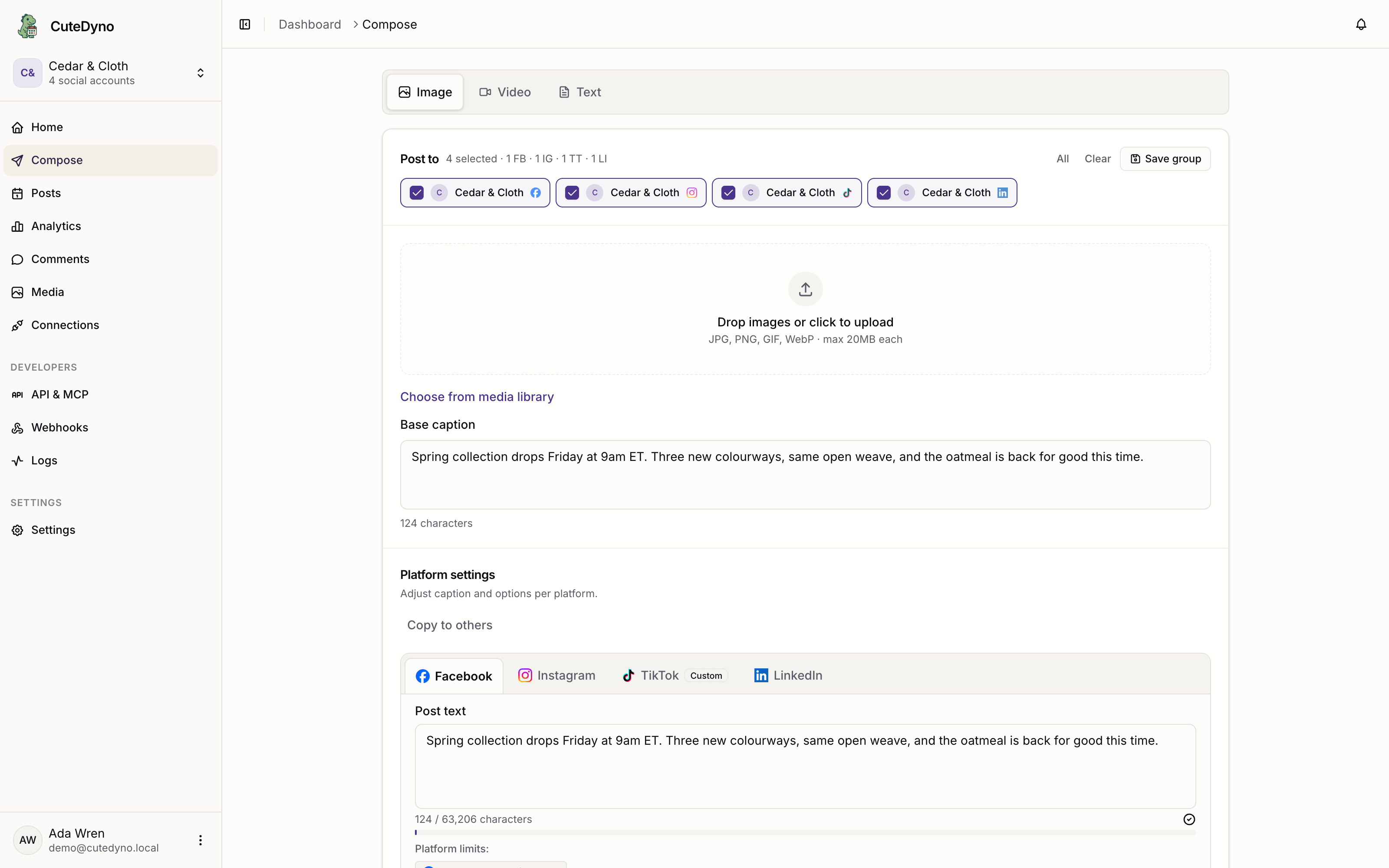
Task: Select All accounts
Action: point(1063,159)
